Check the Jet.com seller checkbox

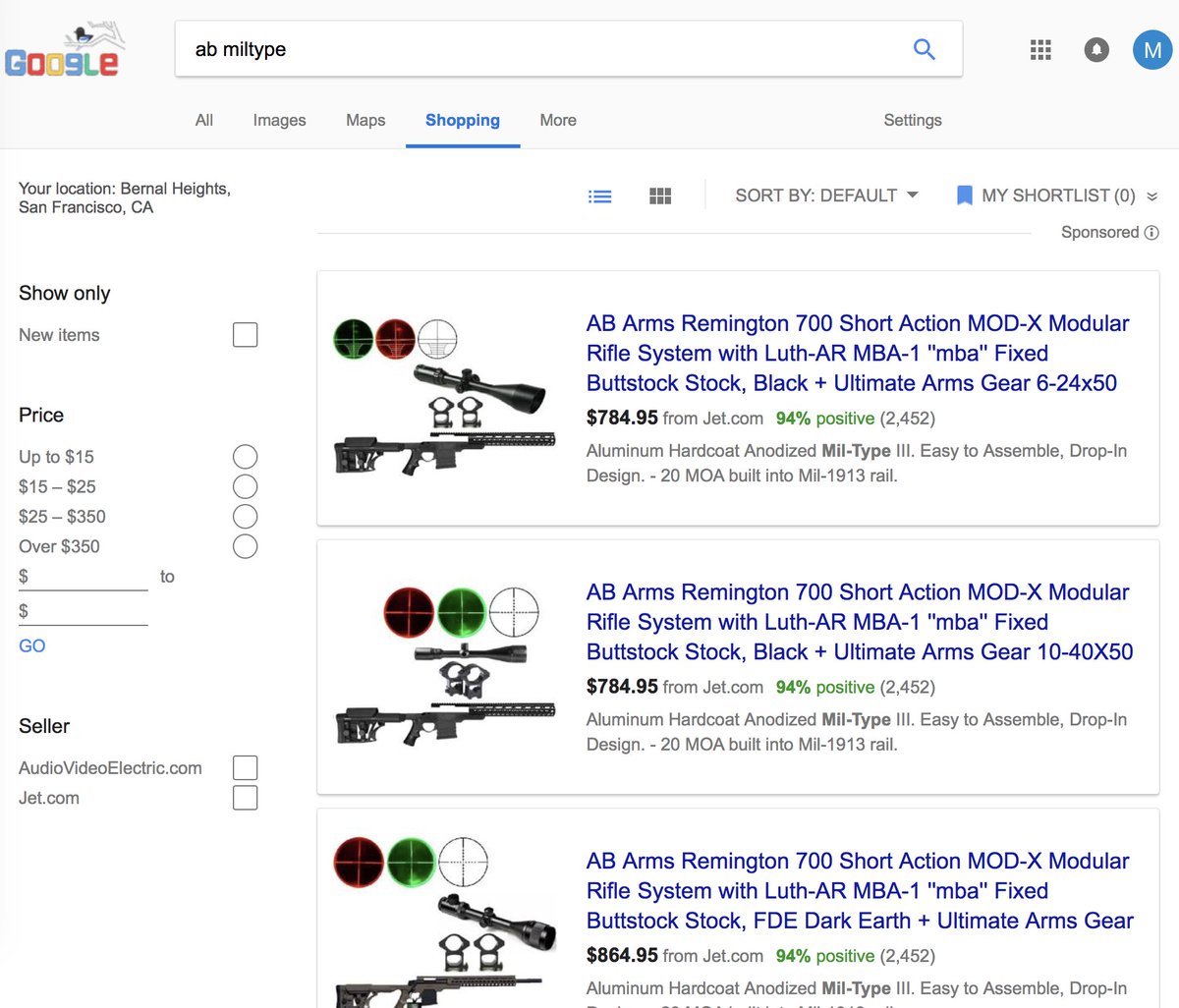[246, 798]
